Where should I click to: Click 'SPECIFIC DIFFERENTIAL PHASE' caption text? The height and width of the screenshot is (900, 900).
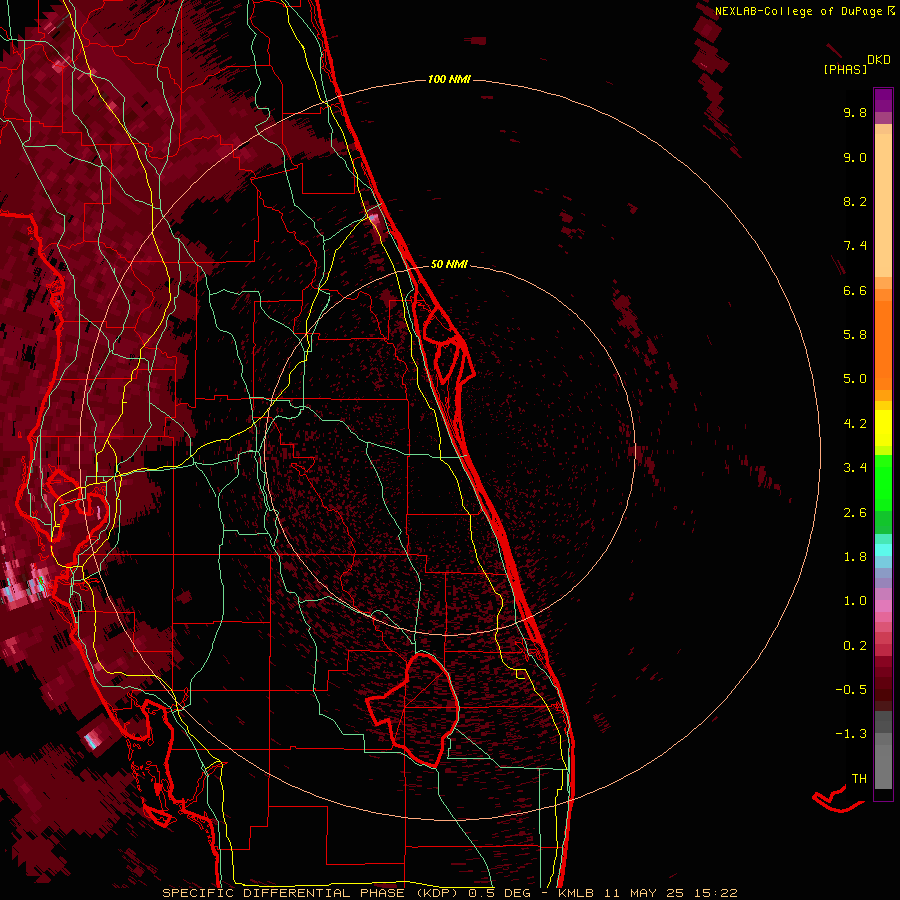pos(285,893)
